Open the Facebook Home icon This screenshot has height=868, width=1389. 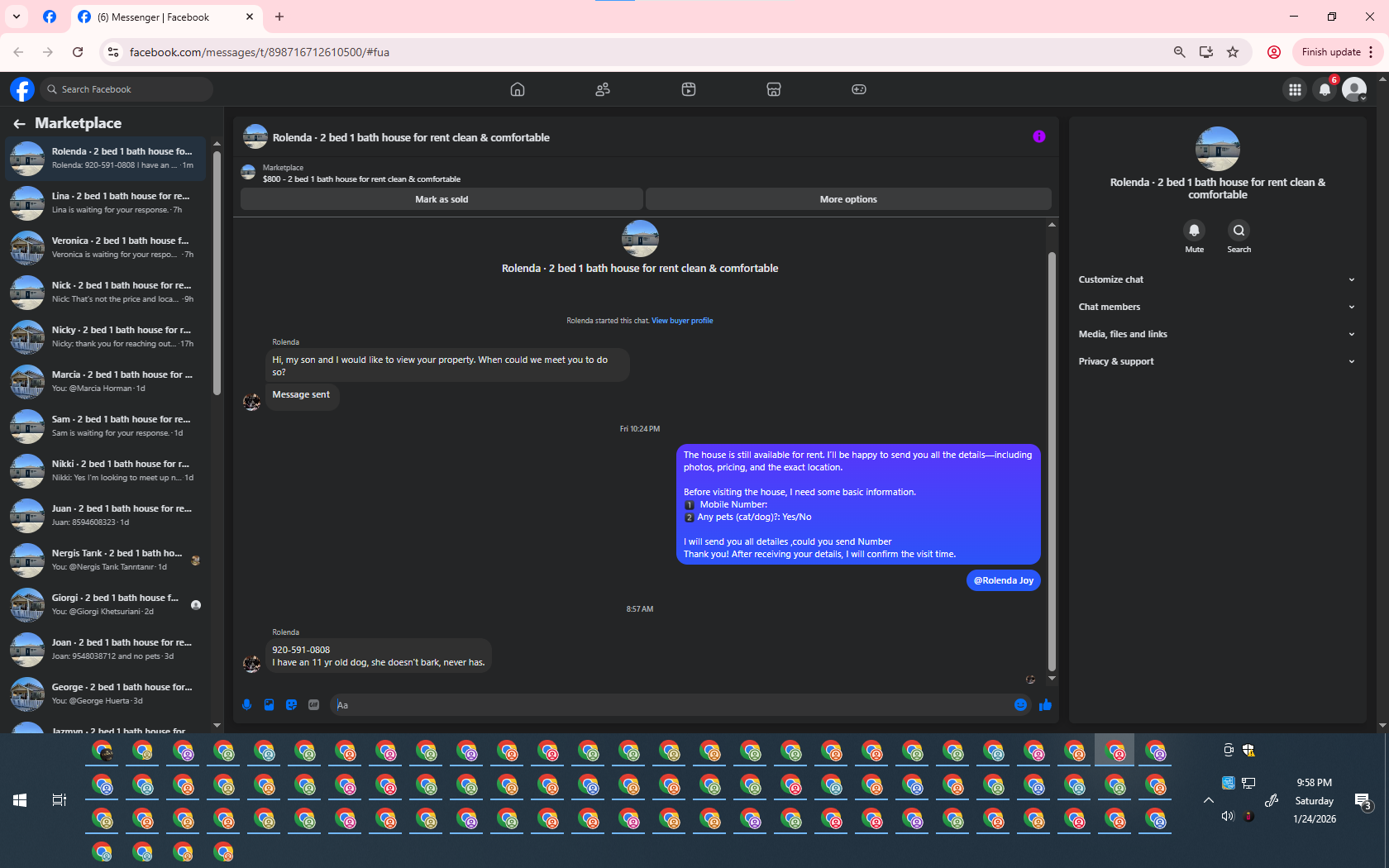[518, 89]
